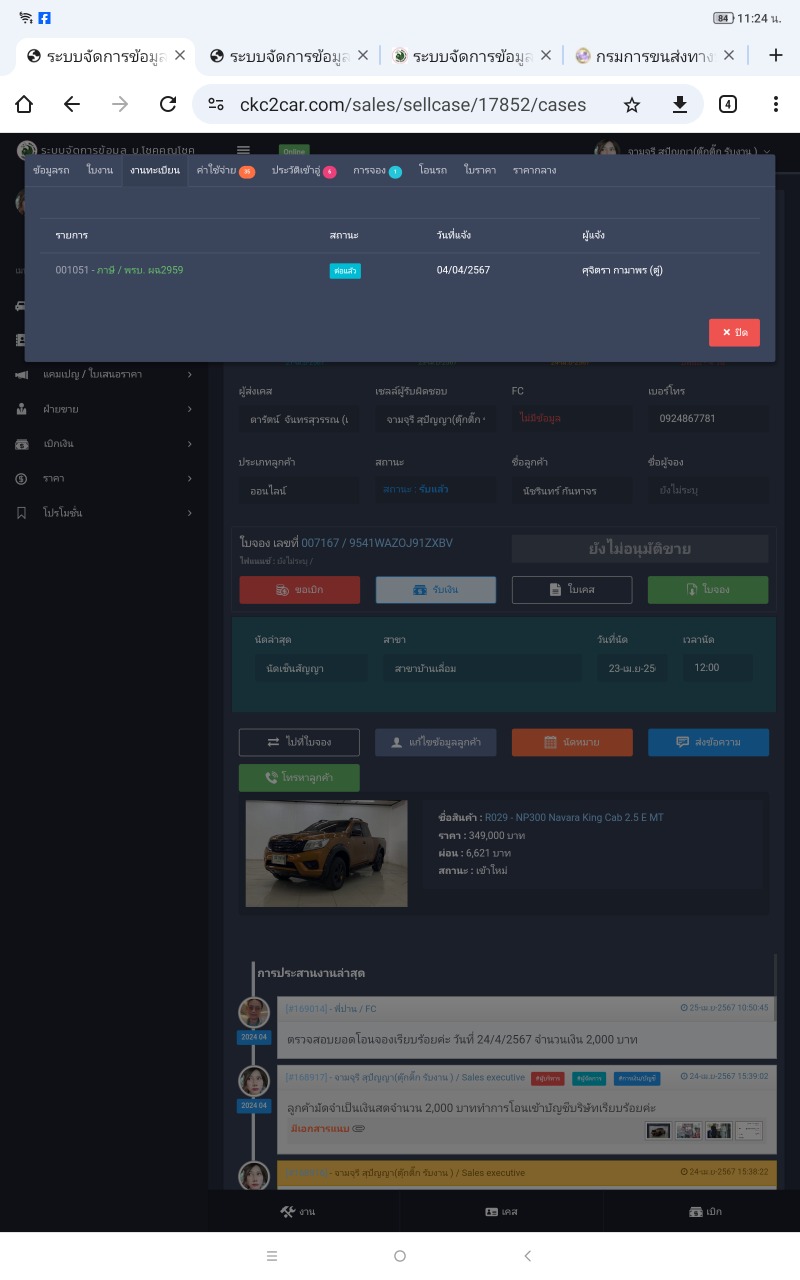The width and height of the screenshot is (800, 1280).
Task: Expand แคมเปญ / ใบเสนอราคา sidebar menu
Action: pos(104,374)
